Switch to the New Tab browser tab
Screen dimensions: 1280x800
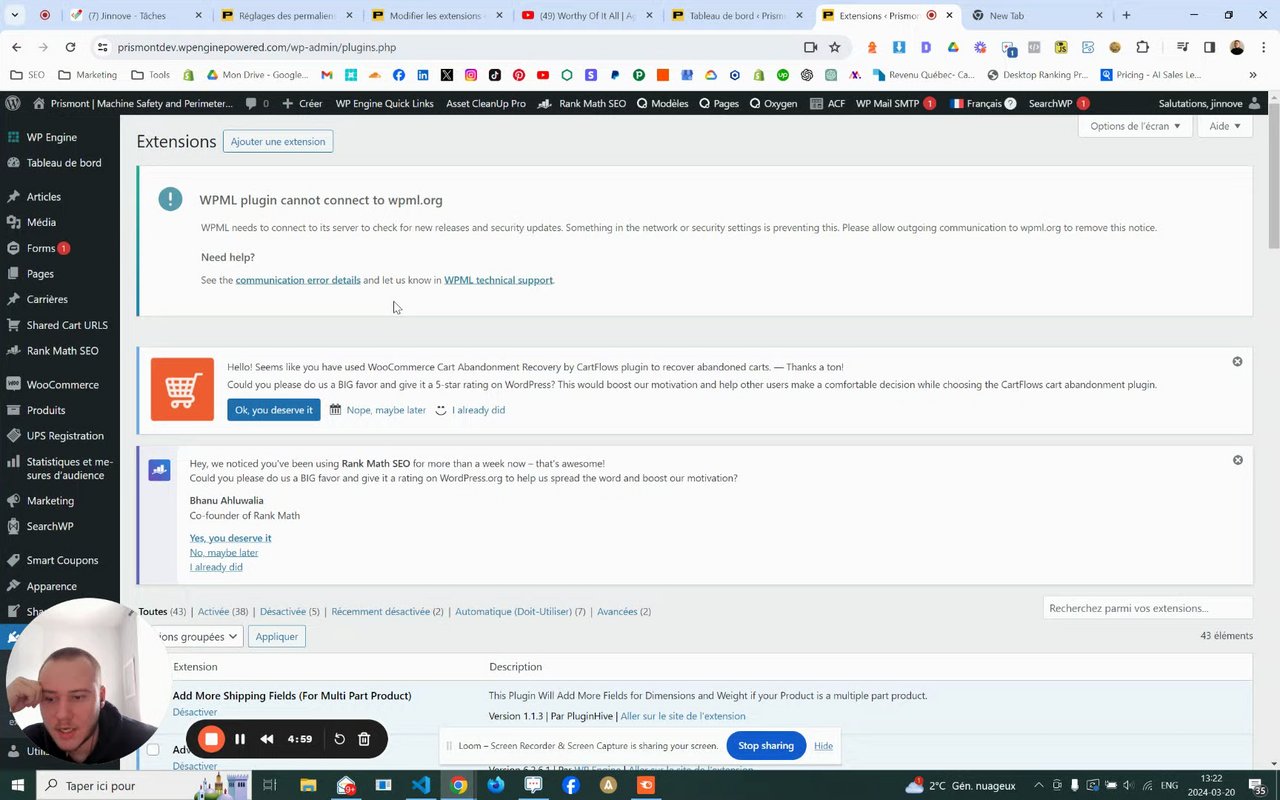[1038, 15]
